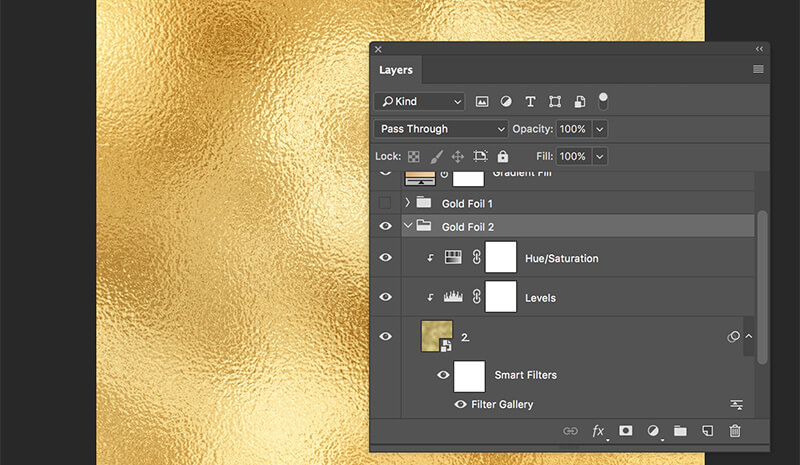Toggle Filter Gallery visibility eye
Image resolution: width=800 pixels, height=465 pixels.
click(x=461, y=405)
